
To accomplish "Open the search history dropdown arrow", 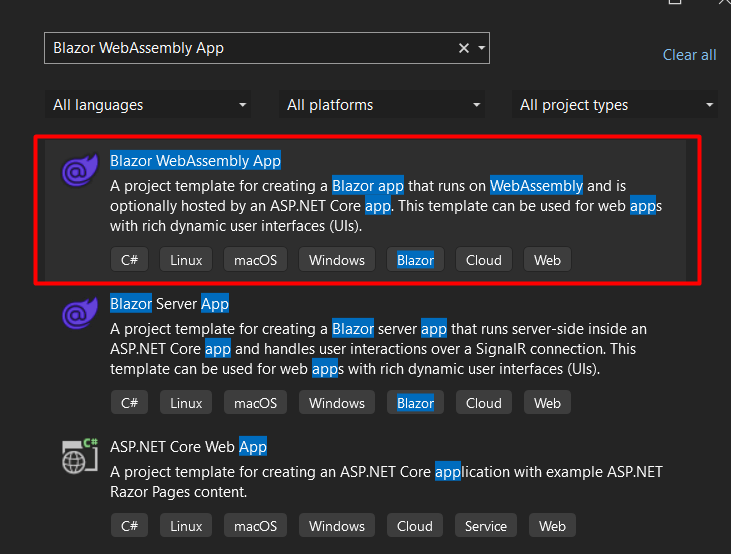I will click(x=482, y=48).
